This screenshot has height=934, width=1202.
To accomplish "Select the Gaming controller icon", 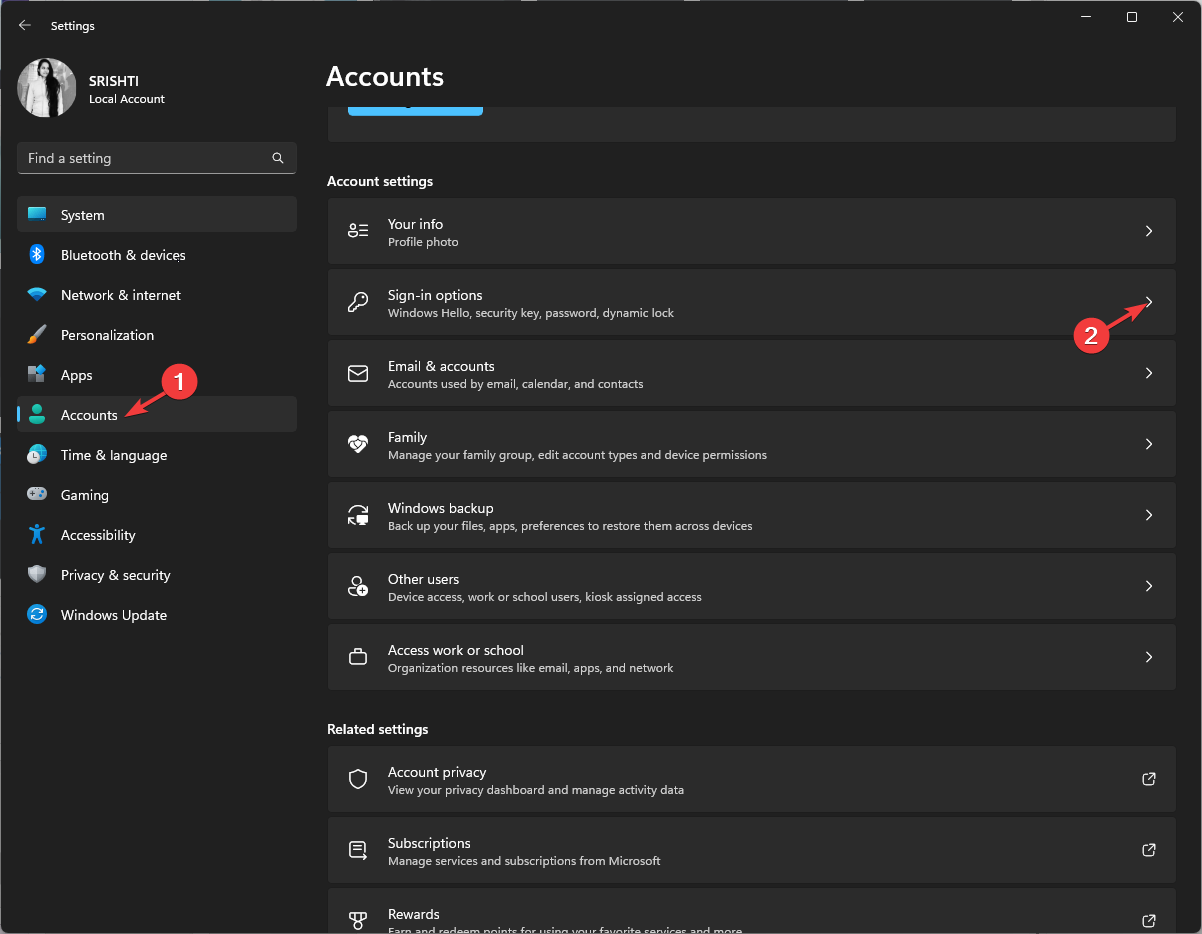I will [x=37, y=494].
